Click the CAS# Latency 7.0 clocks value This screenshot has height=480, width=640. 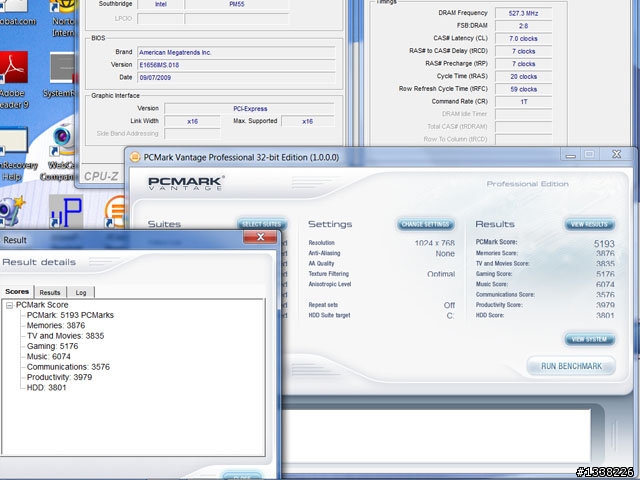point(523,38)
